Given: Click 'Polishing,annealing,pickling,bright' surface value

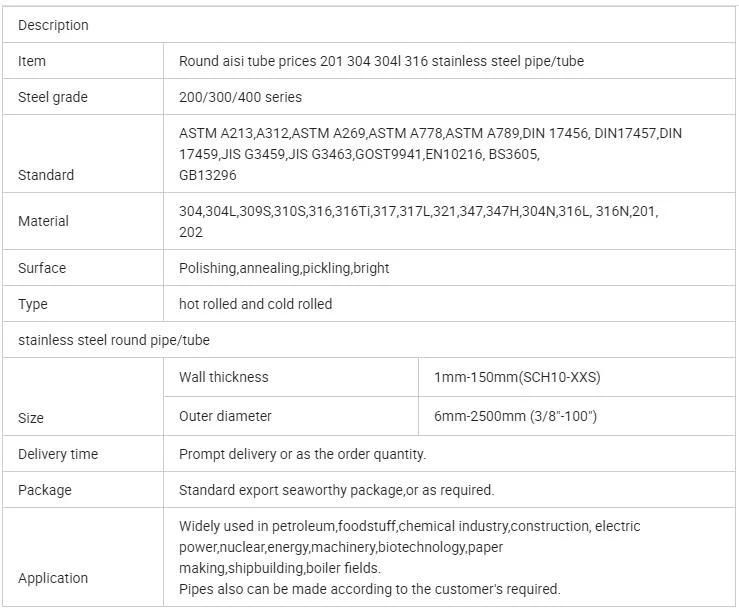Looking at the screenshot, I should tap(284, 268).
